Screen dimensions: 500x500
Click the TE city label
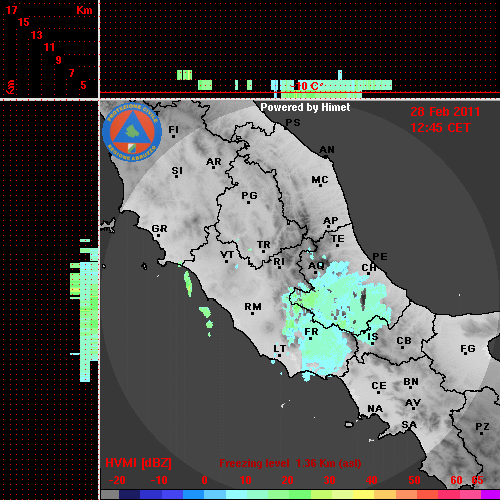point(338,239)
